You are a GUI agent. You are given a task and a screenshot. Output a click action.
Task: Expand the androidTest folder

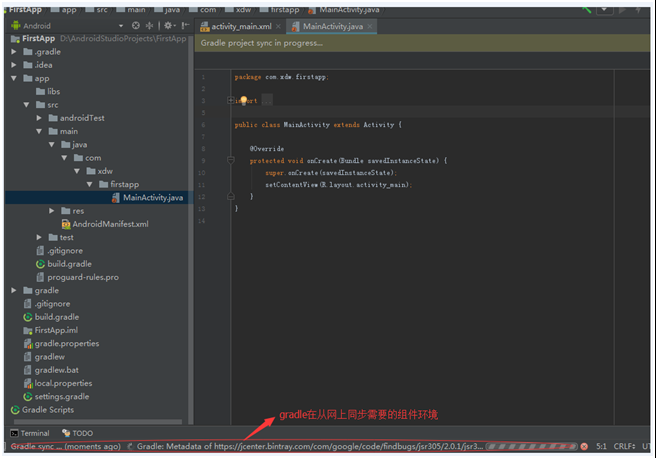tap(39, 118)
